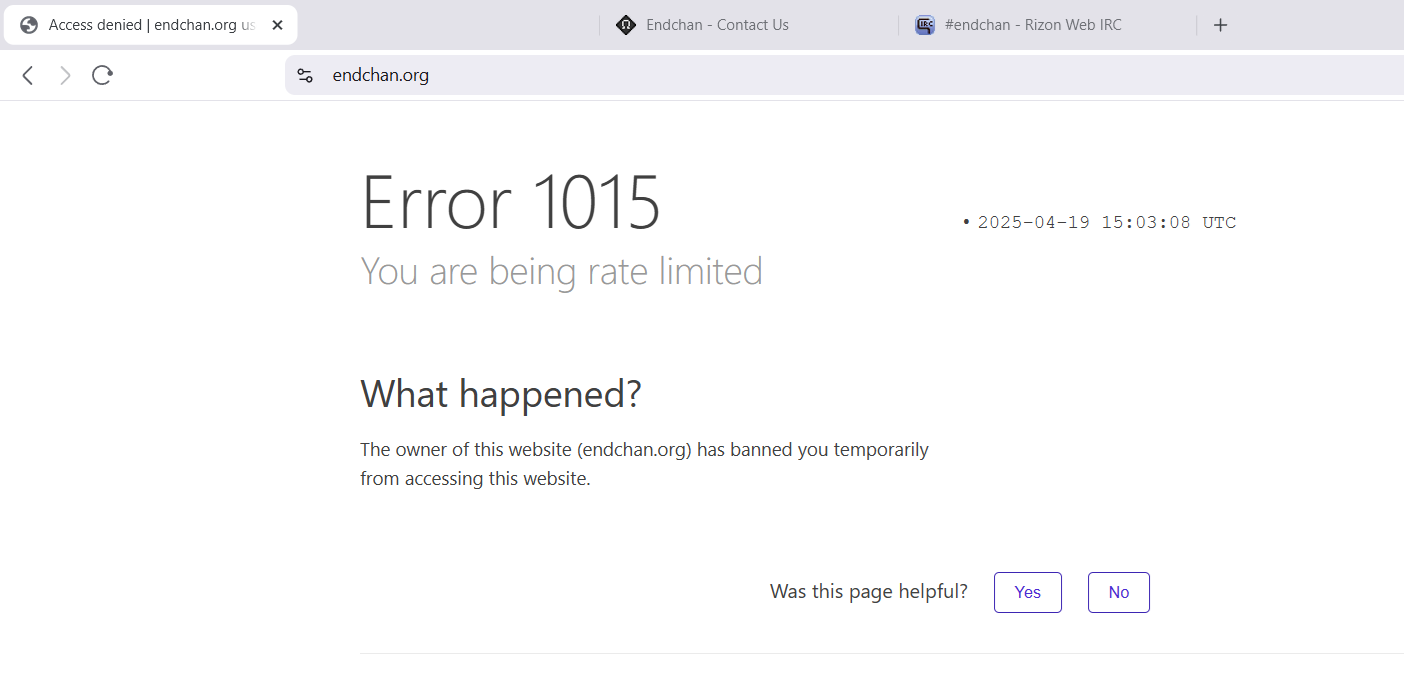This screenshot has height=685, width=1404.
Task: Click the UTC timestamp text
Action: point(1106,222)
